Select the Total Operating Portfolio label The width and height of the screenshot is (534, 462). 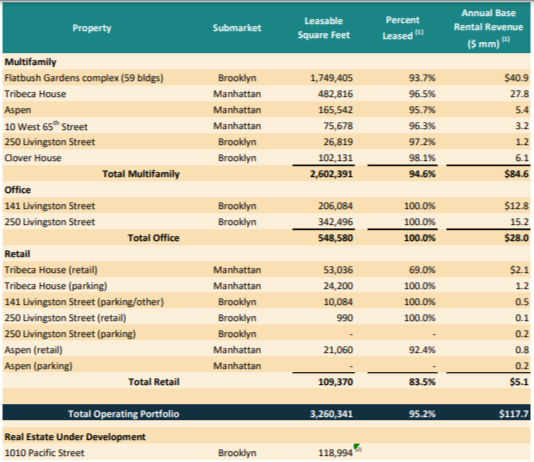tap(123, 414)
